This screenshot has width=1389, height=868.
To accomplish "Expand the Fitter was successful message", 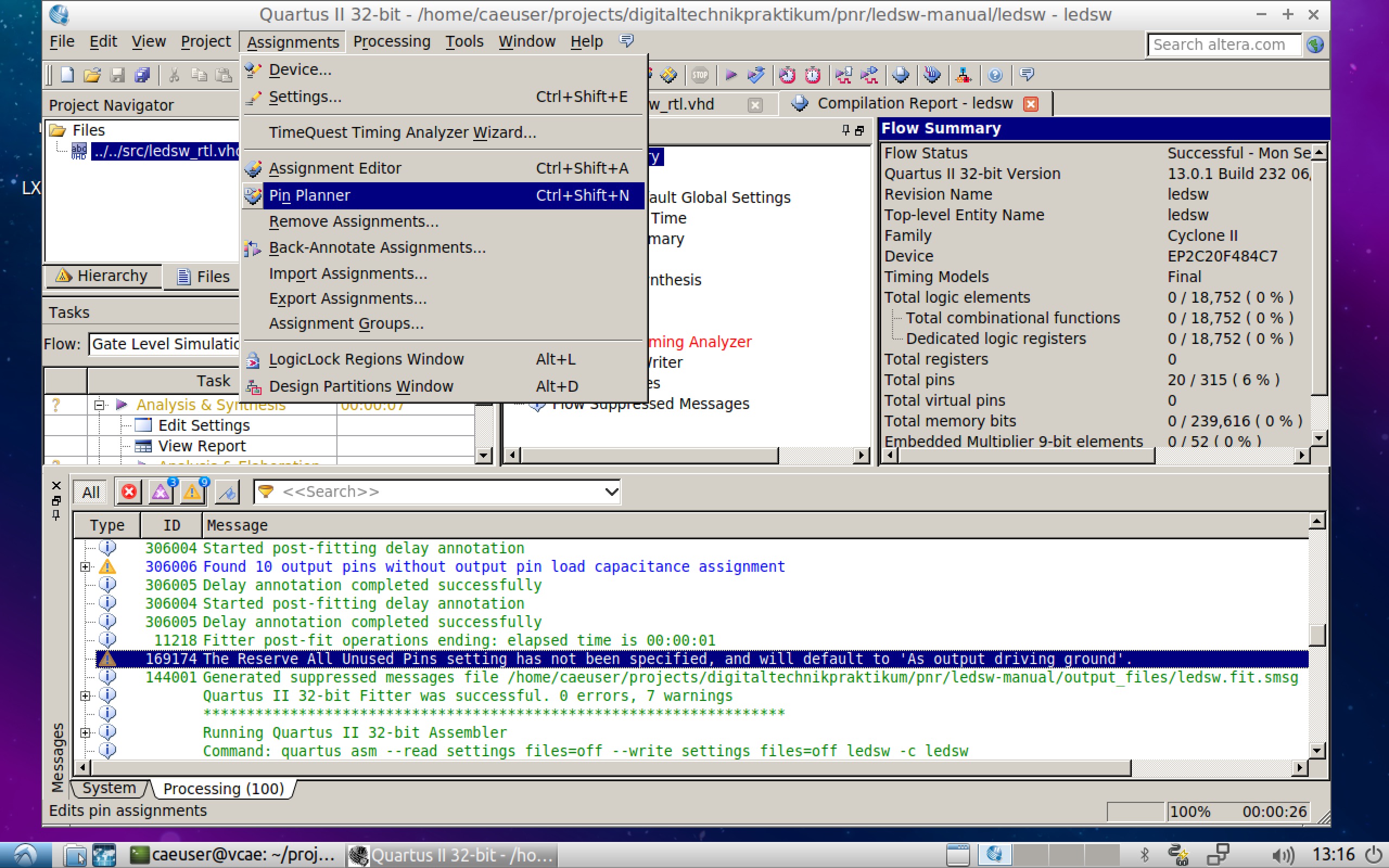I will [x=86, y=696].
